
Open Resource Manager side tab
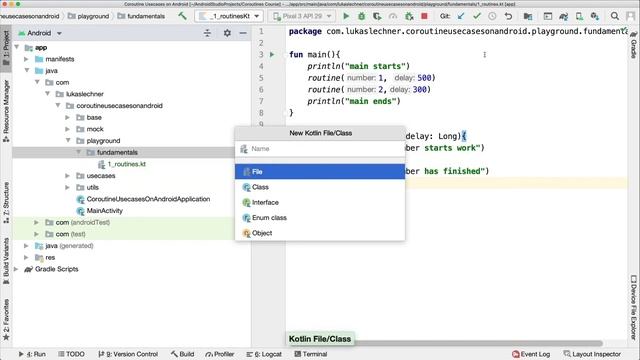6,110
